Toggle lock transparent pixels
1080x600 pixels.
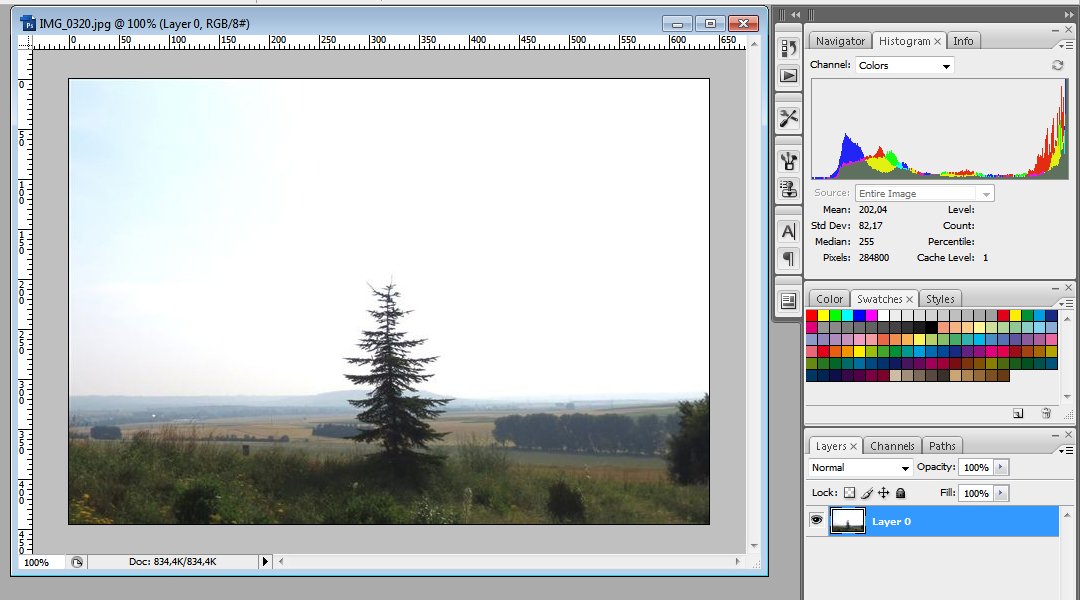click(849, 493)
